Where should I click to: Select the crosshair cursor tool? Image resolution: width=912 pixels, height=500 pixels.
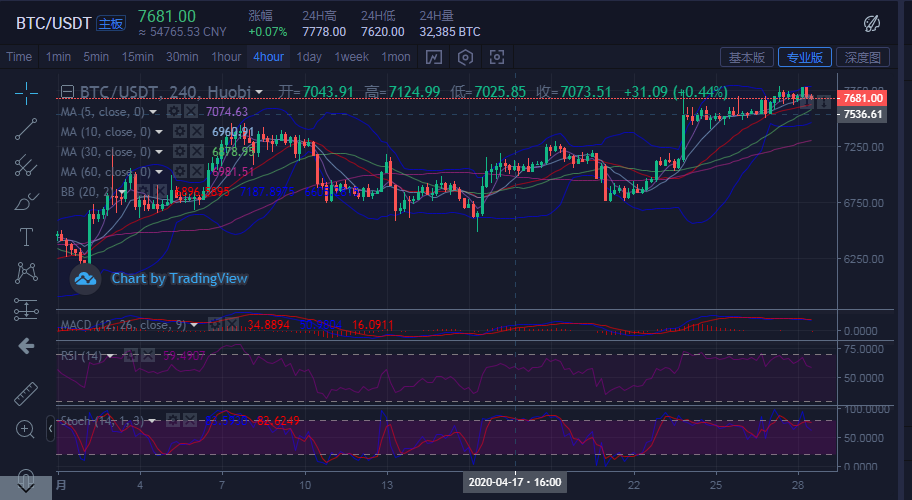(x=26, y=93)
